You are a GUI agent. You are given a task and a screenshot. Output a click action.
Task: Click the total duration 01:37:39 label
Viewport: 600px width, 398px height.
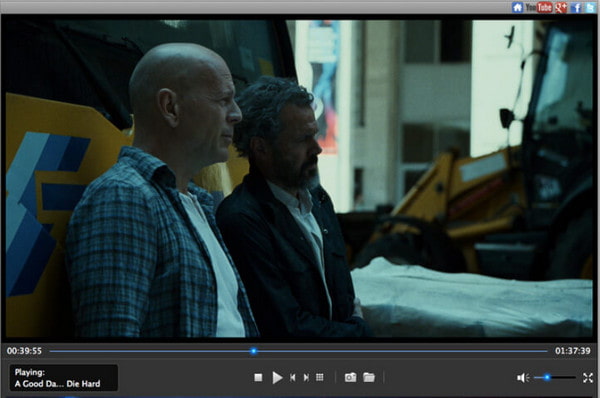pos(573,351)
